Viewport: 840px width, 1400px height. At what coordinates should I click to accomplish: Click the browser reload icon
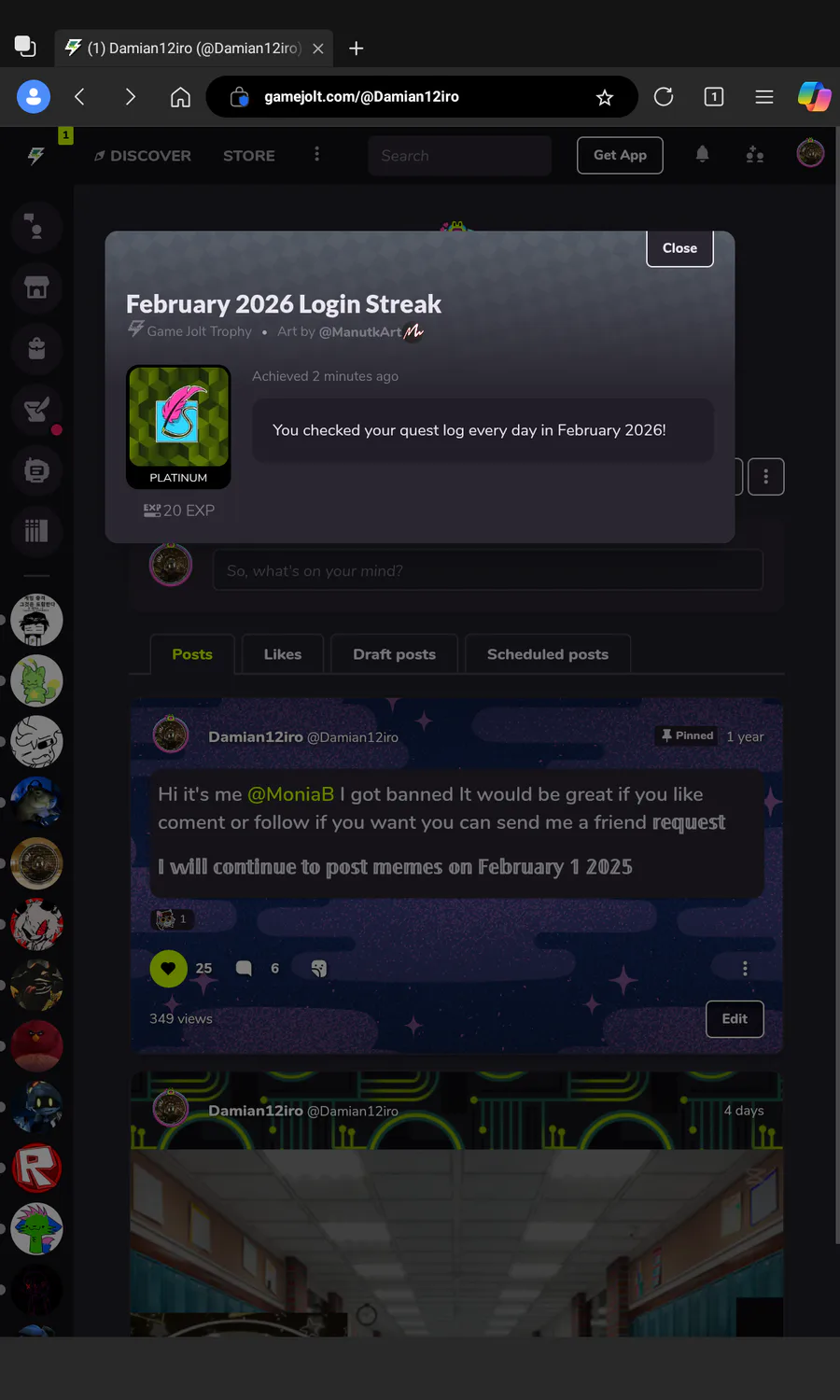click(664, 97)
